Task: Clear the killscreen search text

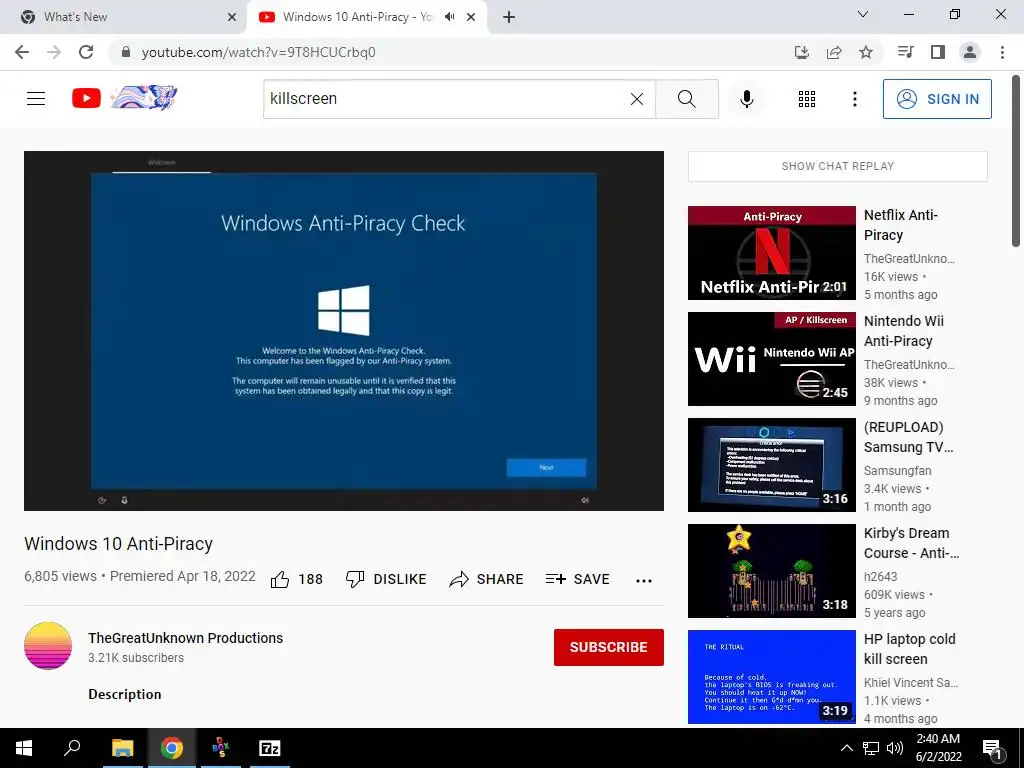Action: 637,99
